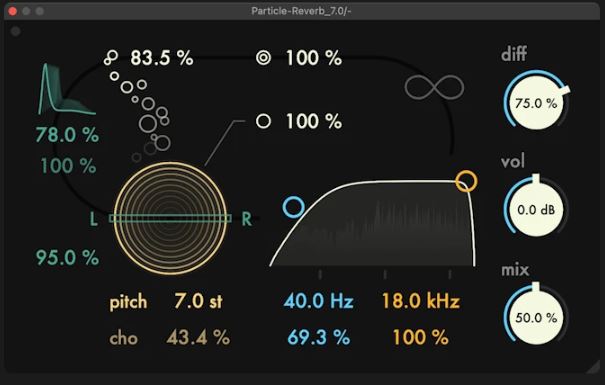
Task: Click the single circle icon beside 100 %
Action: click(x=264, y=121)
